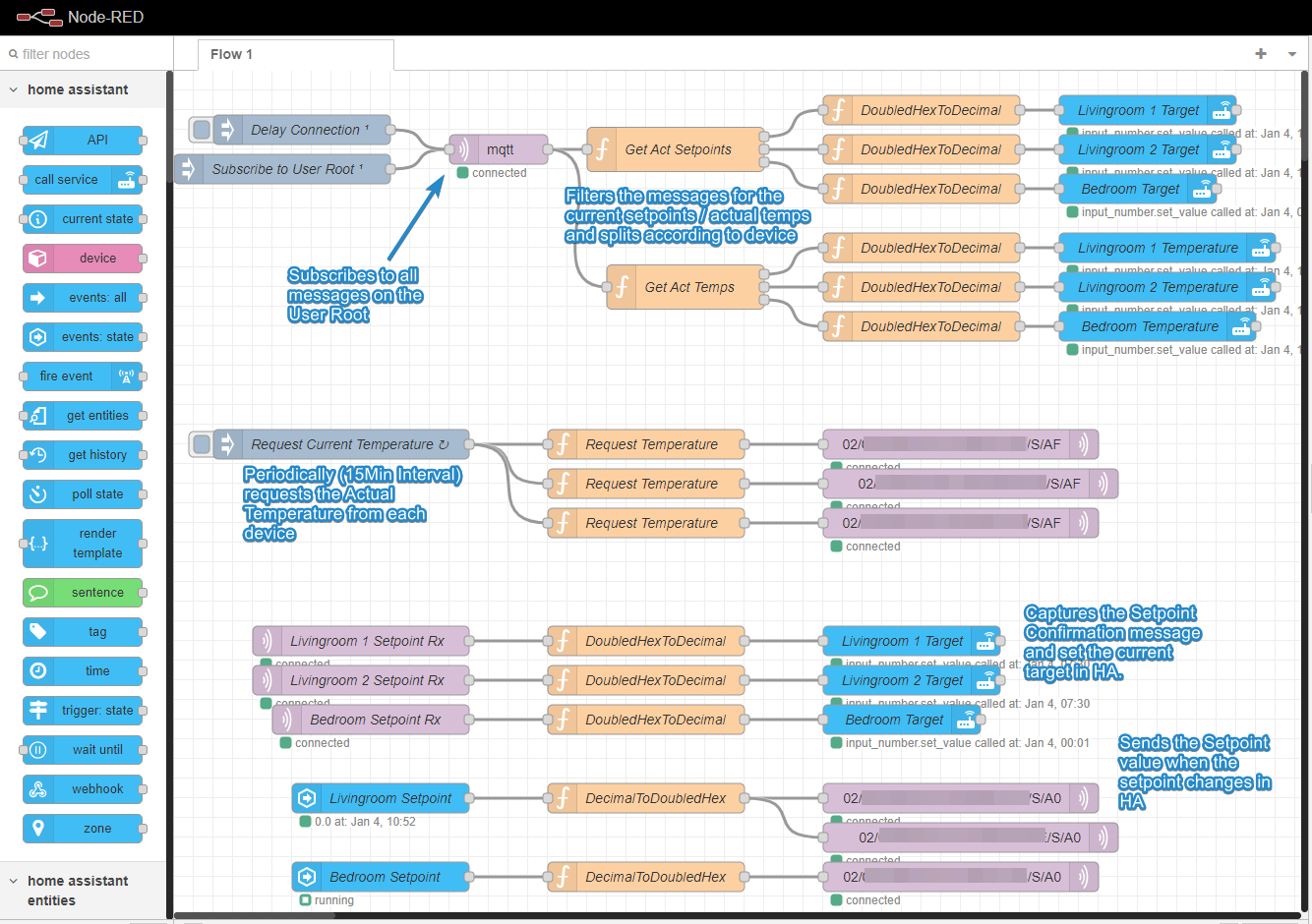This screenshot has height=924, width=1312.
Task: Select the Bedroom Target node near Get Act Setpoints
Action: pos(1138,189)
